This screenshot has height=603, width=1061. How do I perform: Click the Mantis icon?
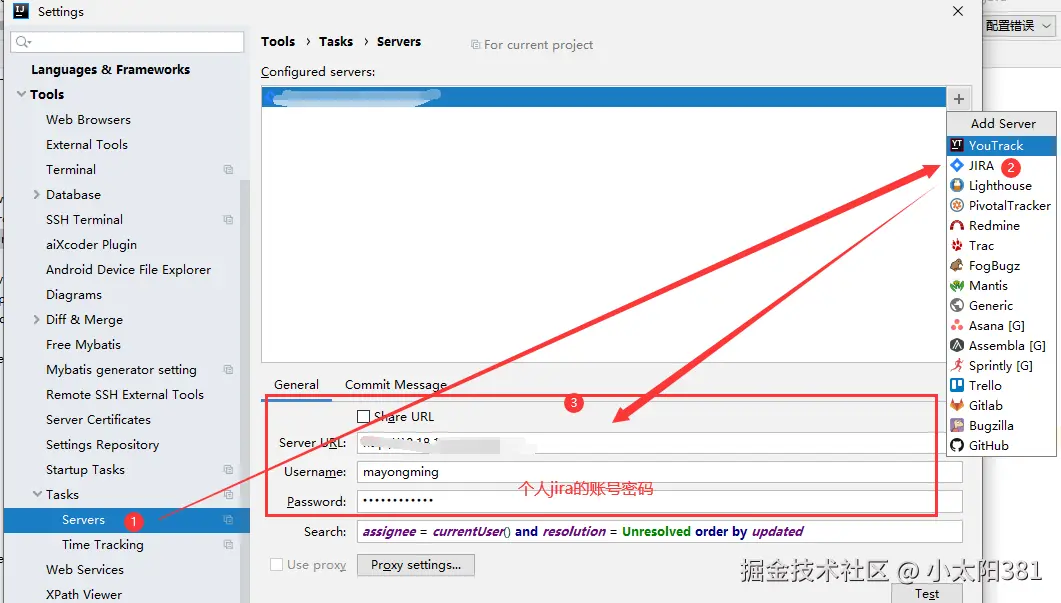pos(957,285)
